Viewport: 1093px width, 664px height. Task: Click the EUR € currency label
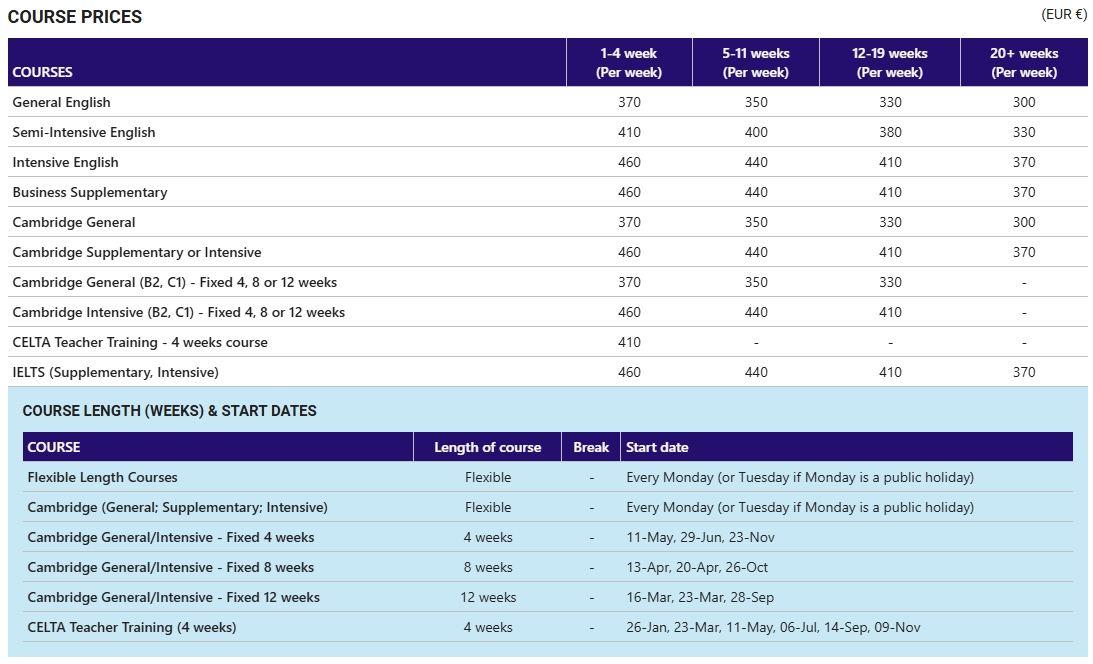1063,14
